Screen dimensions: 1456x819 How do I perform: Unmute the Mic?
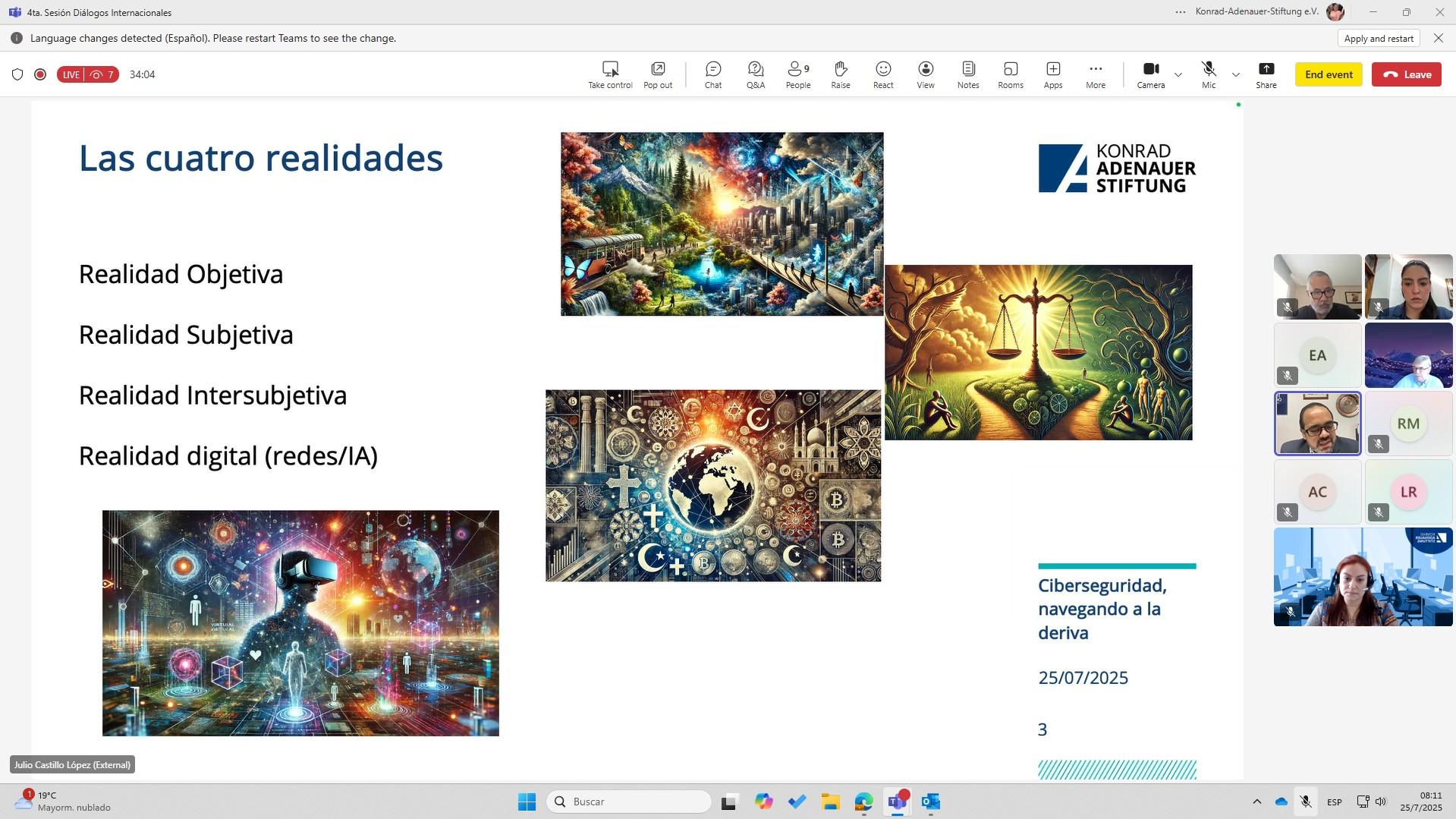(1208, 74)
